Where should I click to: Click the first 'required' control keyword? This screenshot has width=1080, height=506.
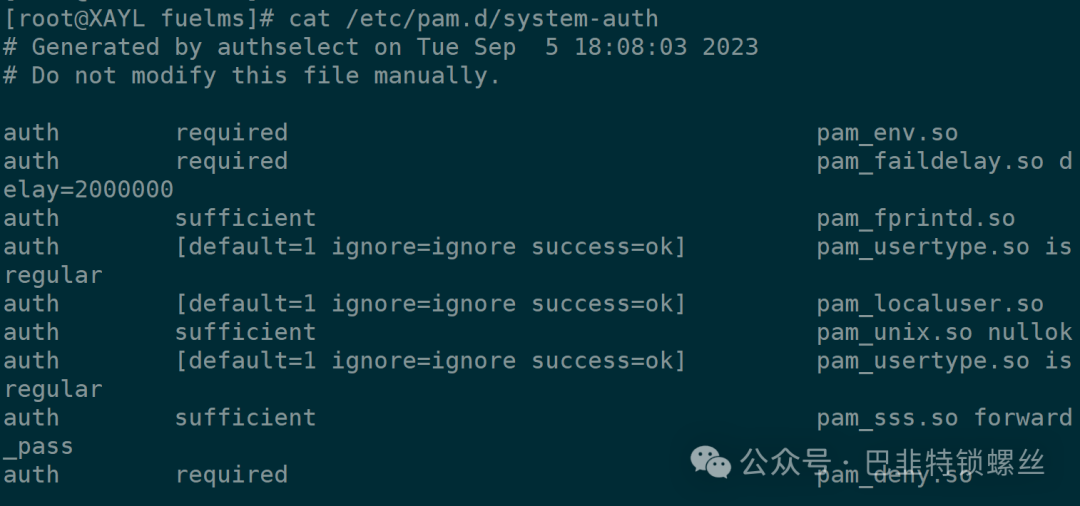pyautogui.click(x=231, y=133)
